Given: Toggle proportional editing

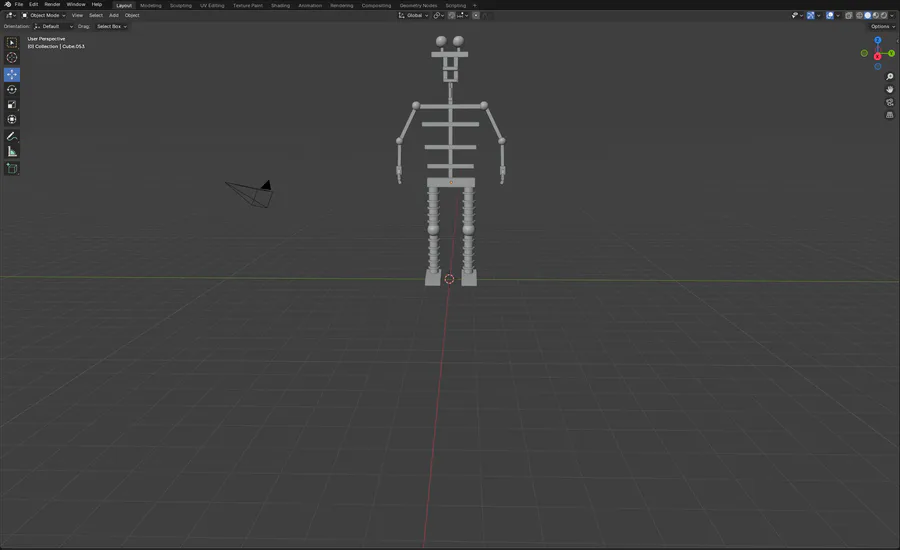Looking at the screenshot, I should [x=476, y=16].
